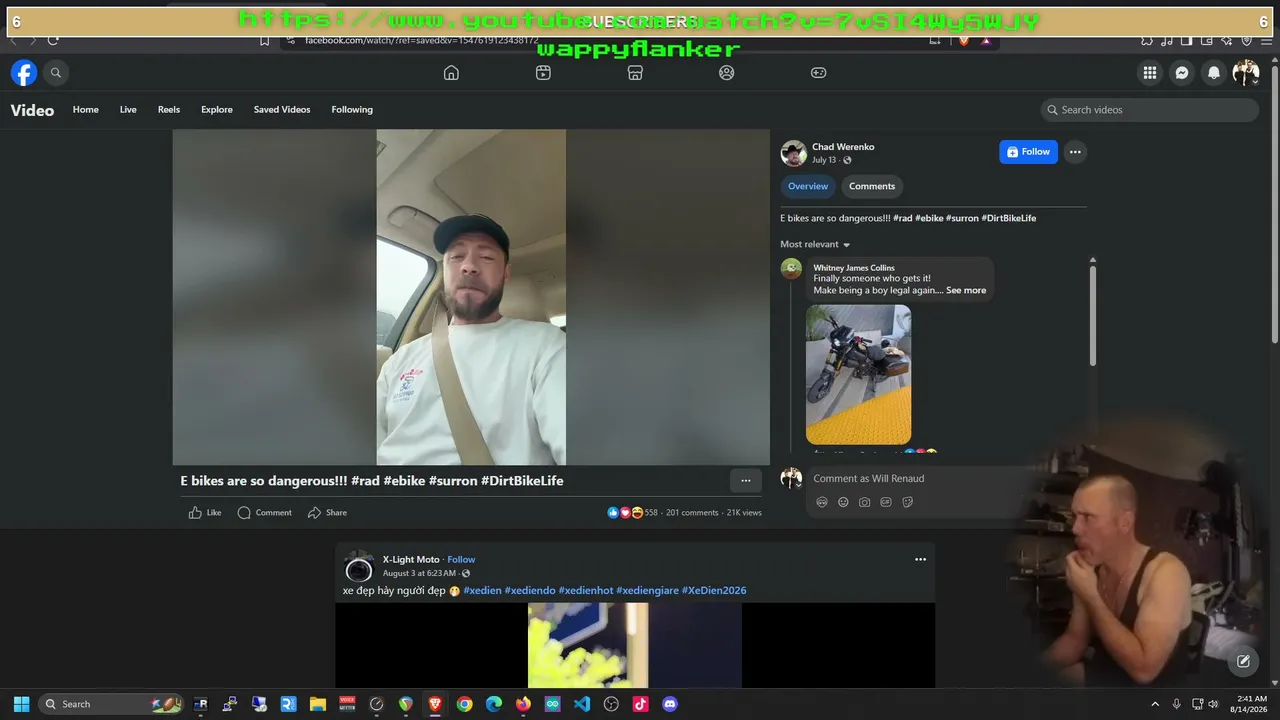Open the X-Light Moto page link

click(411, 560)
